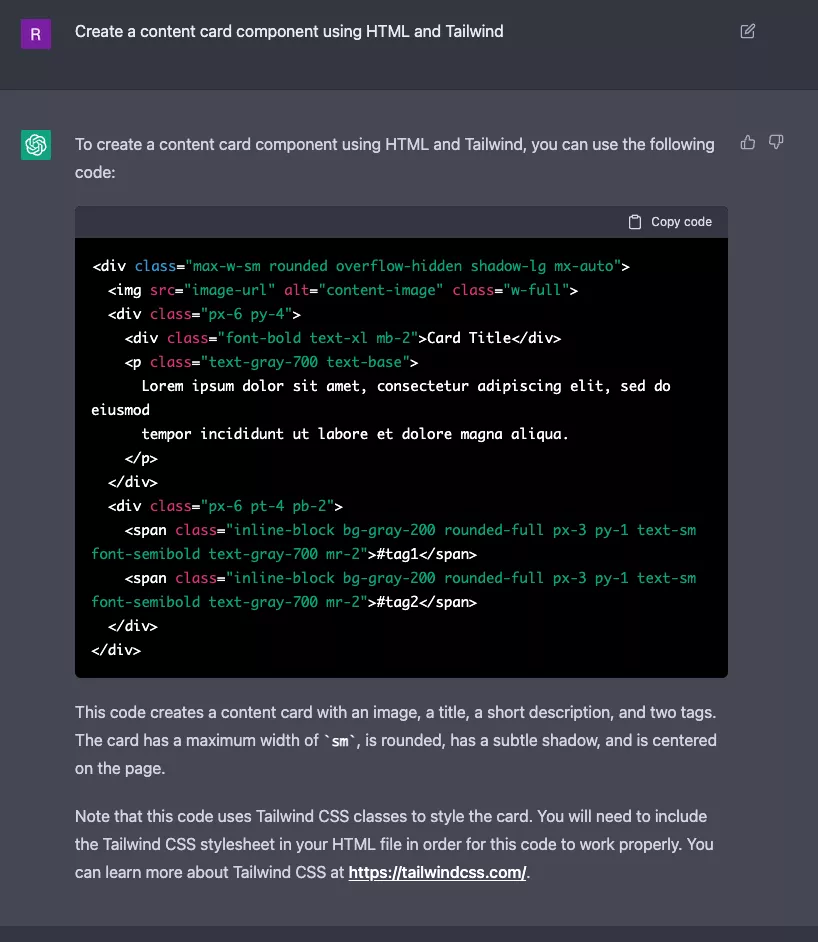
Task: Click the green ChatGPT logo avatar
Action: 36,146
